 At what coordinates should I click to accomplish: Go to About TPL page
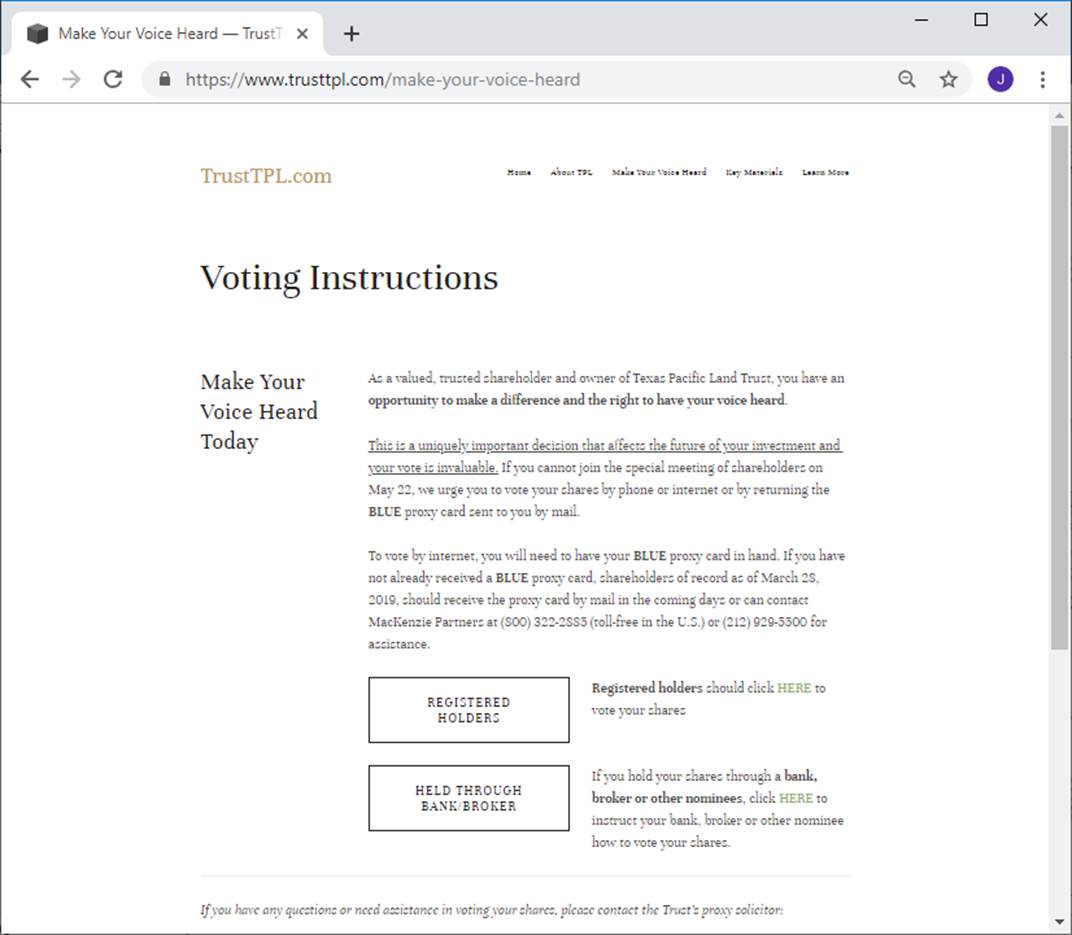(571, 172)
